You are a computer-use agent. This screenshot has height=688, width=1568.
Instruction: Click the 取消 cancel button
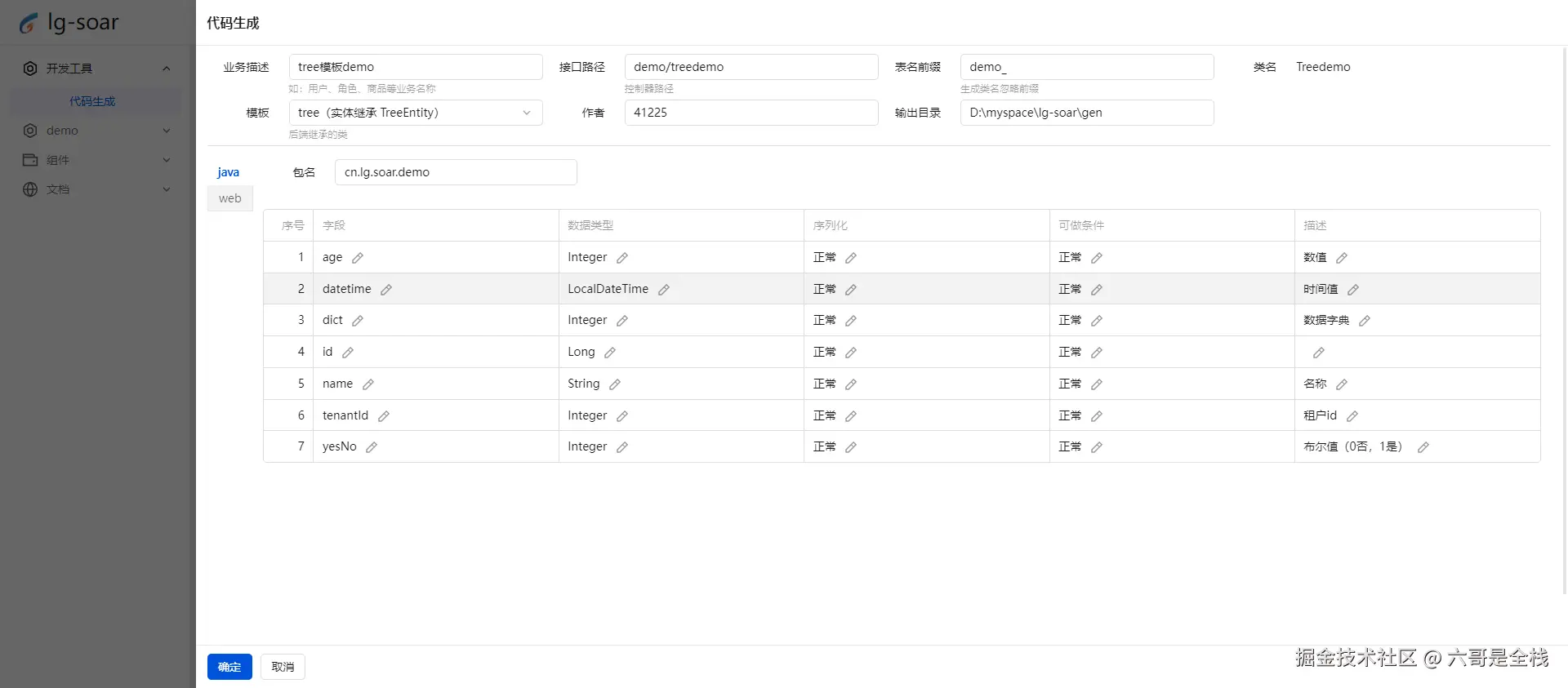point(283,667)
